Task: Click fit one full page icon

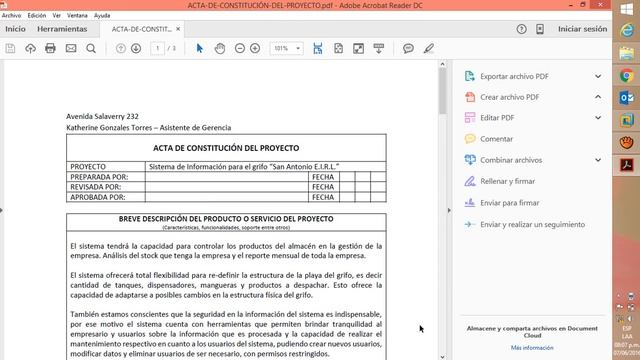Action: point(338,49)
